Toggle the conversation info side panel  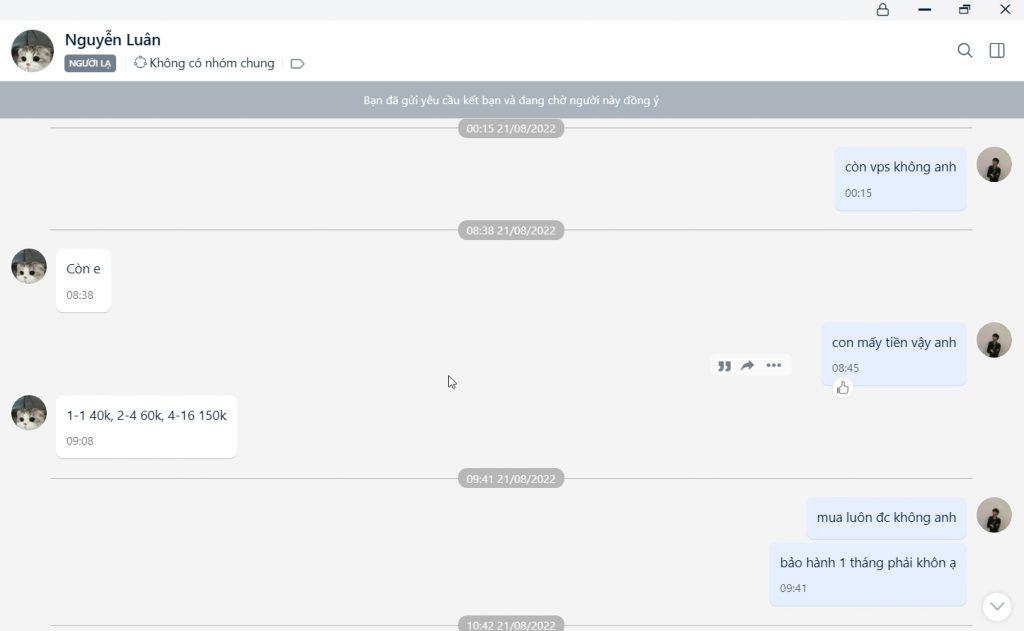tap(997, 50)
